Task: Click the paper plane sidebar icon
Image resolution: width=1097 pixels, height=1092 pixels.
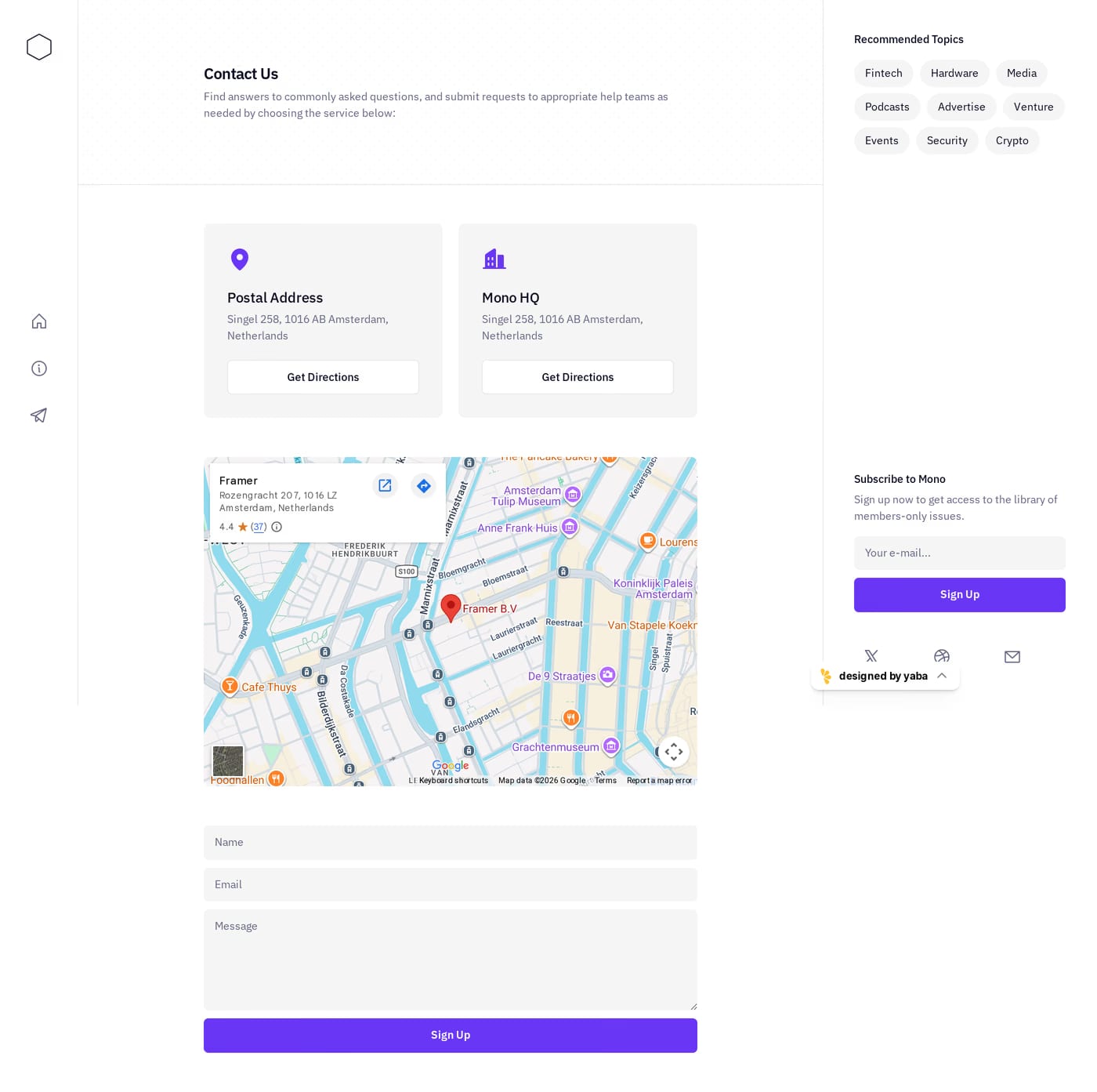Action: point(39,415)
